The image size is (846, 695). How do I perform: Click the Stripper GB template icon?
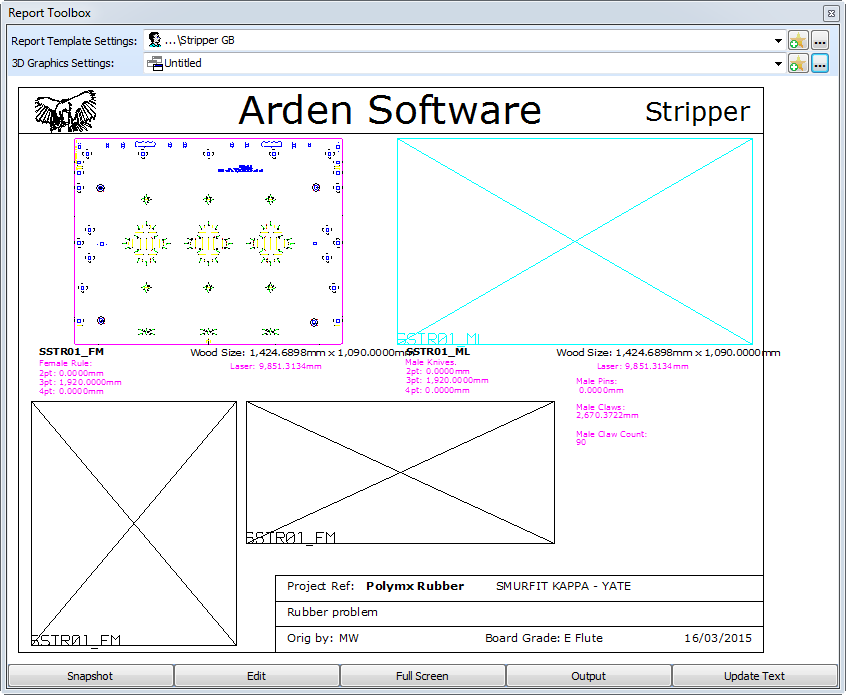coord(155,41)
